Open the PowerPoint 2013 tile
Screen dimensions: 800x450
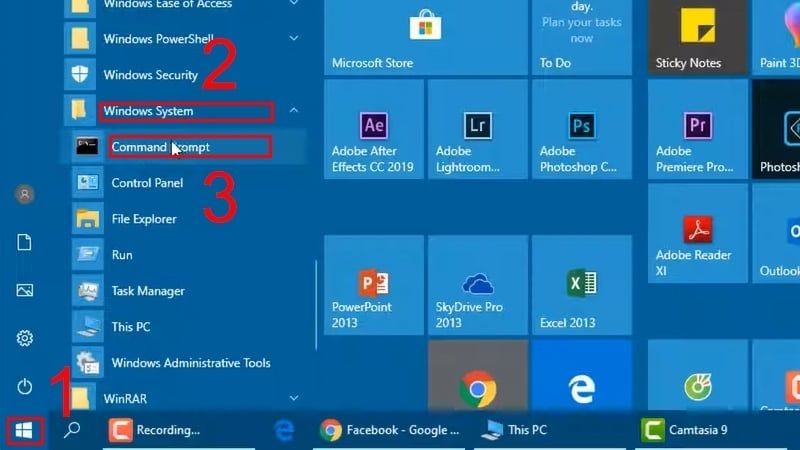click(374, 285)
